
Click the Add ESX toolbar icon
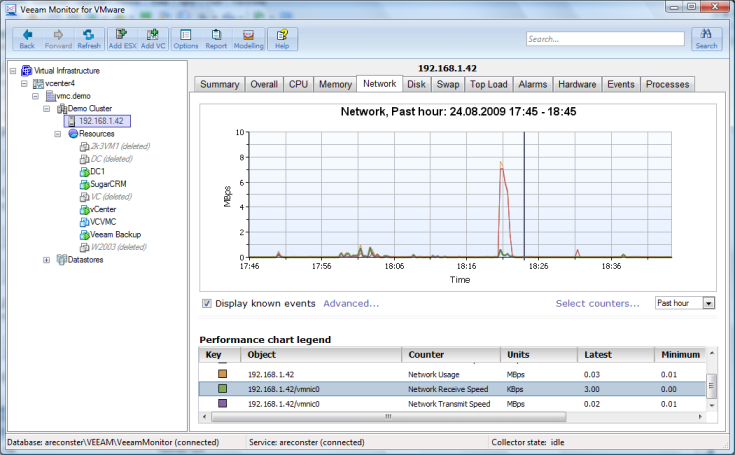122,38
